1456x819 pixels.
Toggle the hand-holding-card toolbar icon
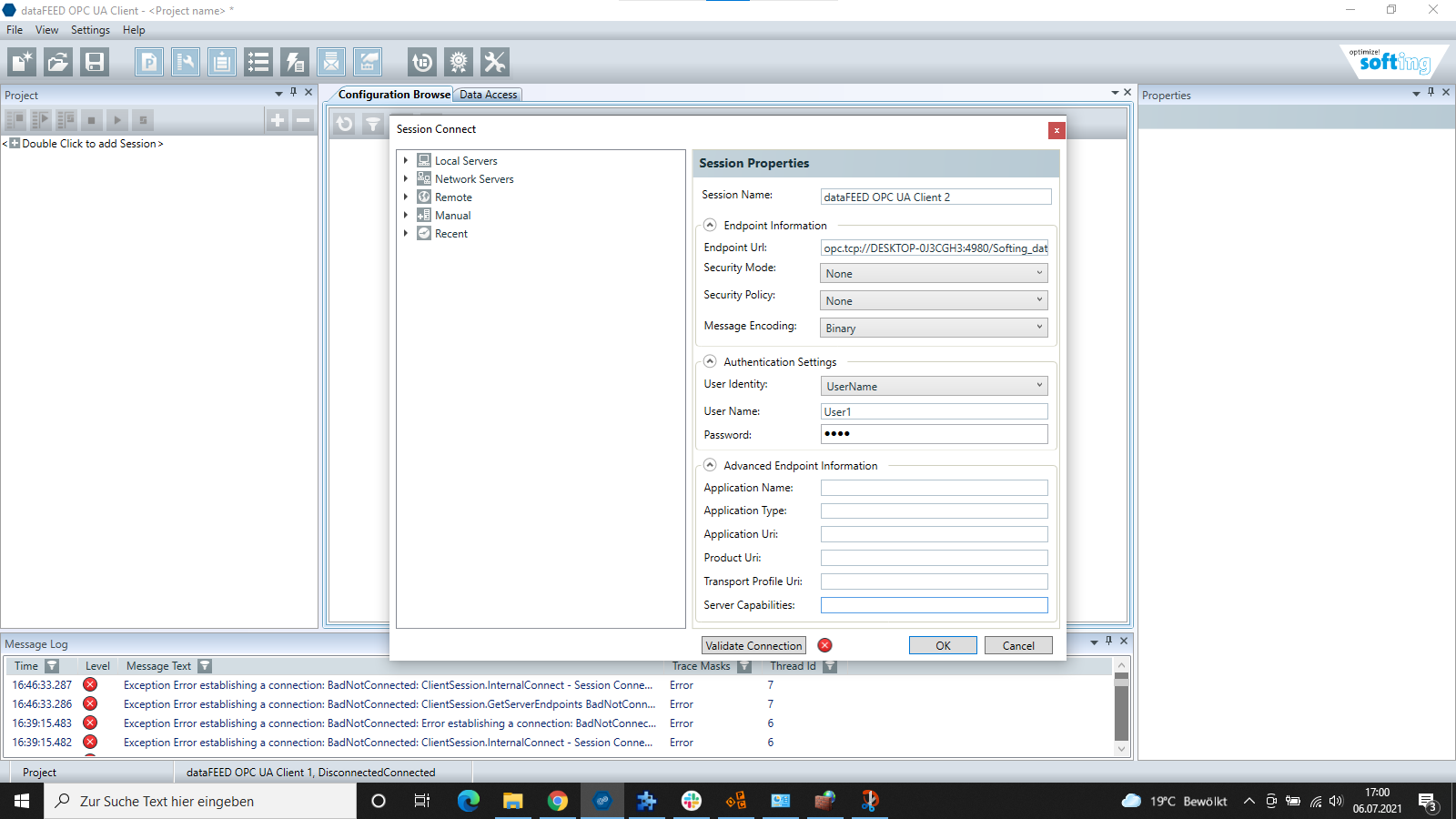[368, 62]
